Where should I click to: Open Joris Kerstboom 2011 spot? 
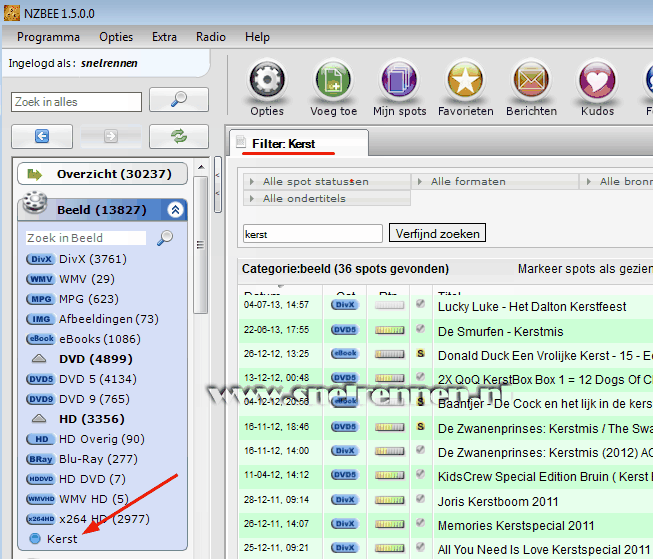[498, 502]
